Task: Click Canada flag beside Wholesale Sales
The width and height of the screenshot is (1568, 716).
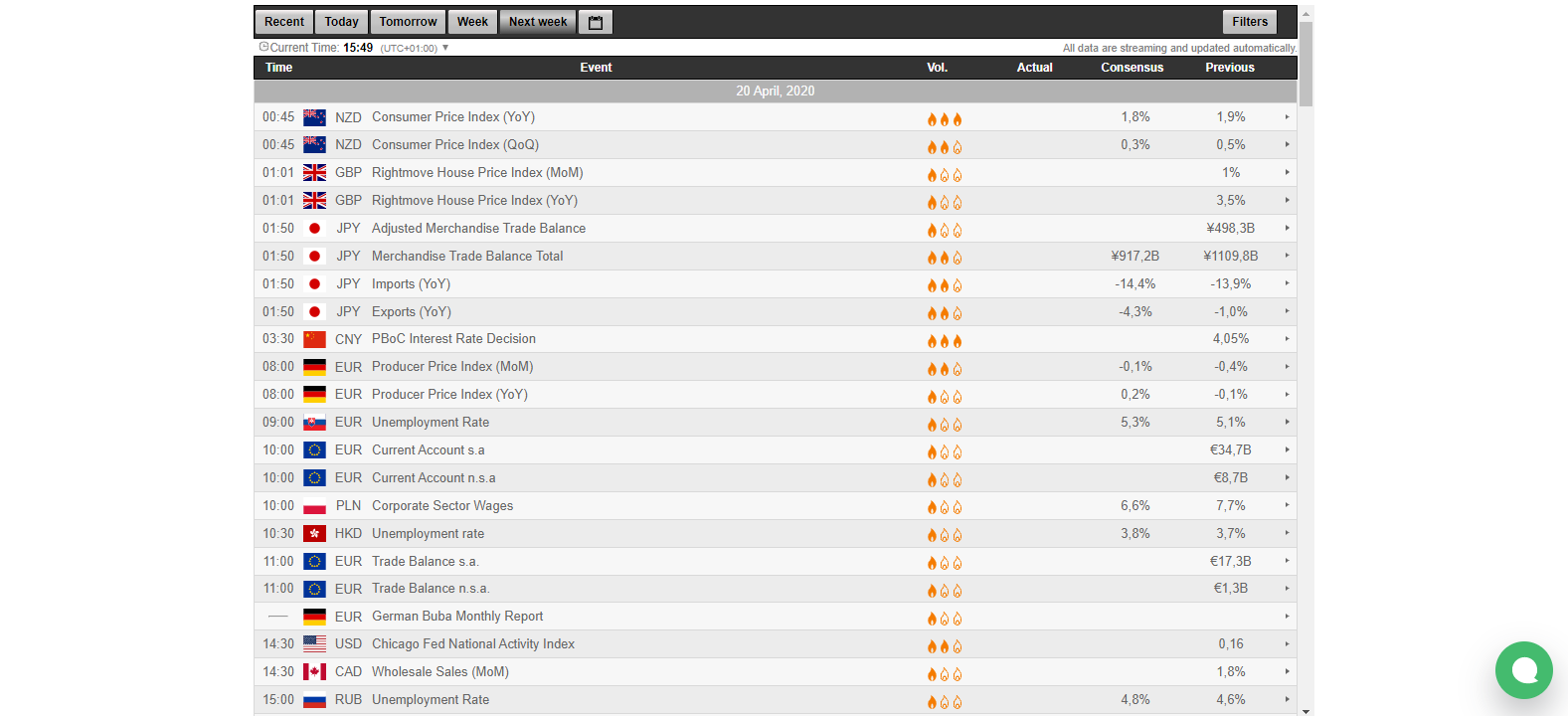Action: pyautogui.click(x=314, y=672)
